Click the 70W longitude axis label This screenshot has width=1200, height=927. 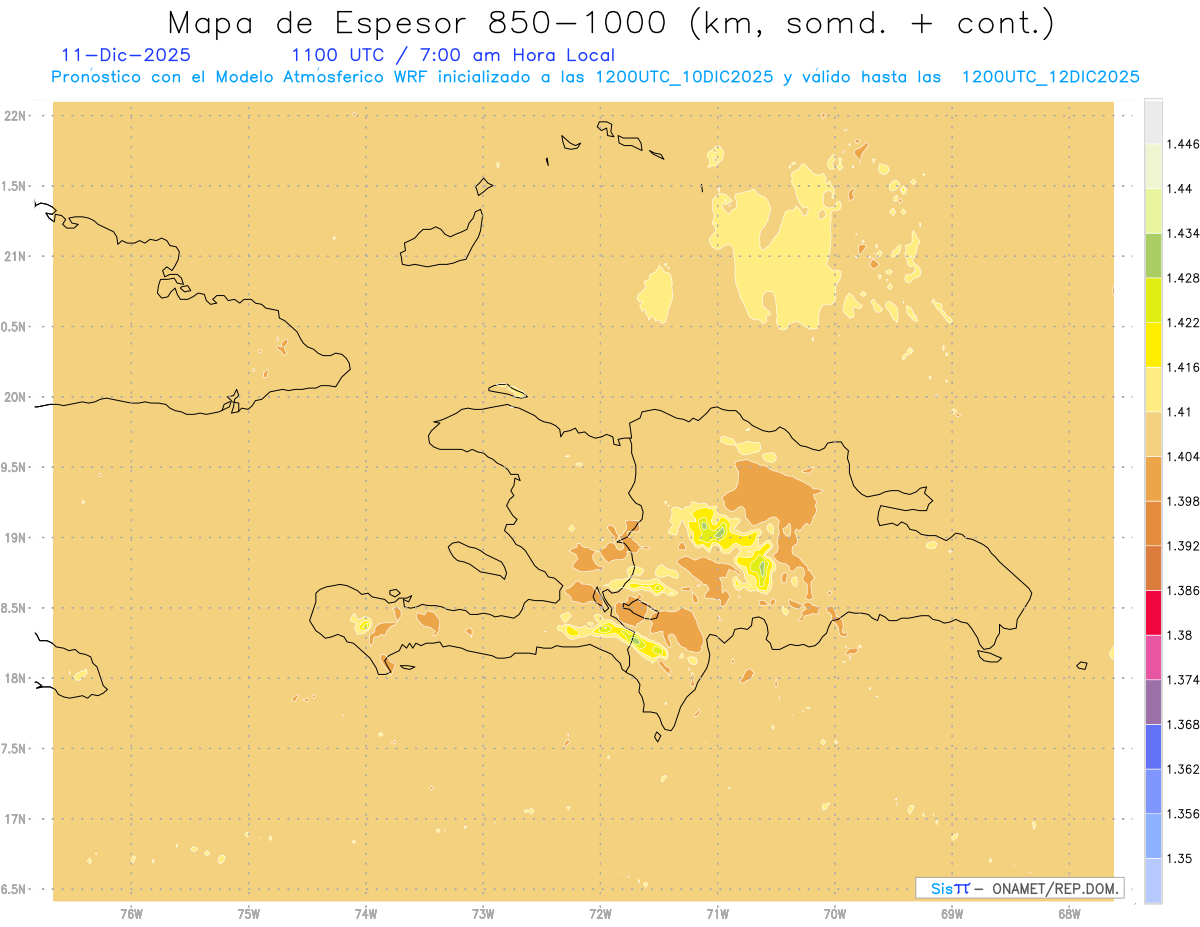click(x=835, y=914)
